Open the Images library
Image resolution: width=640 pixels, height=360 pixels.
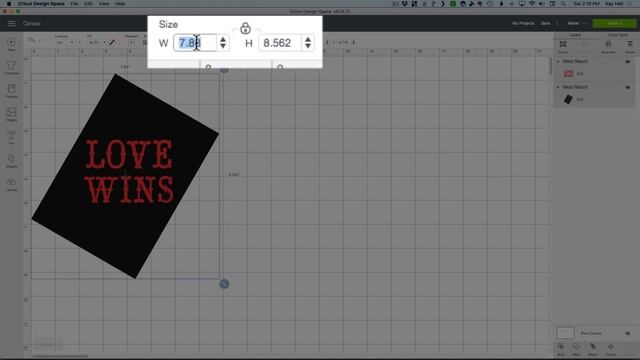(x=11, y=114)
